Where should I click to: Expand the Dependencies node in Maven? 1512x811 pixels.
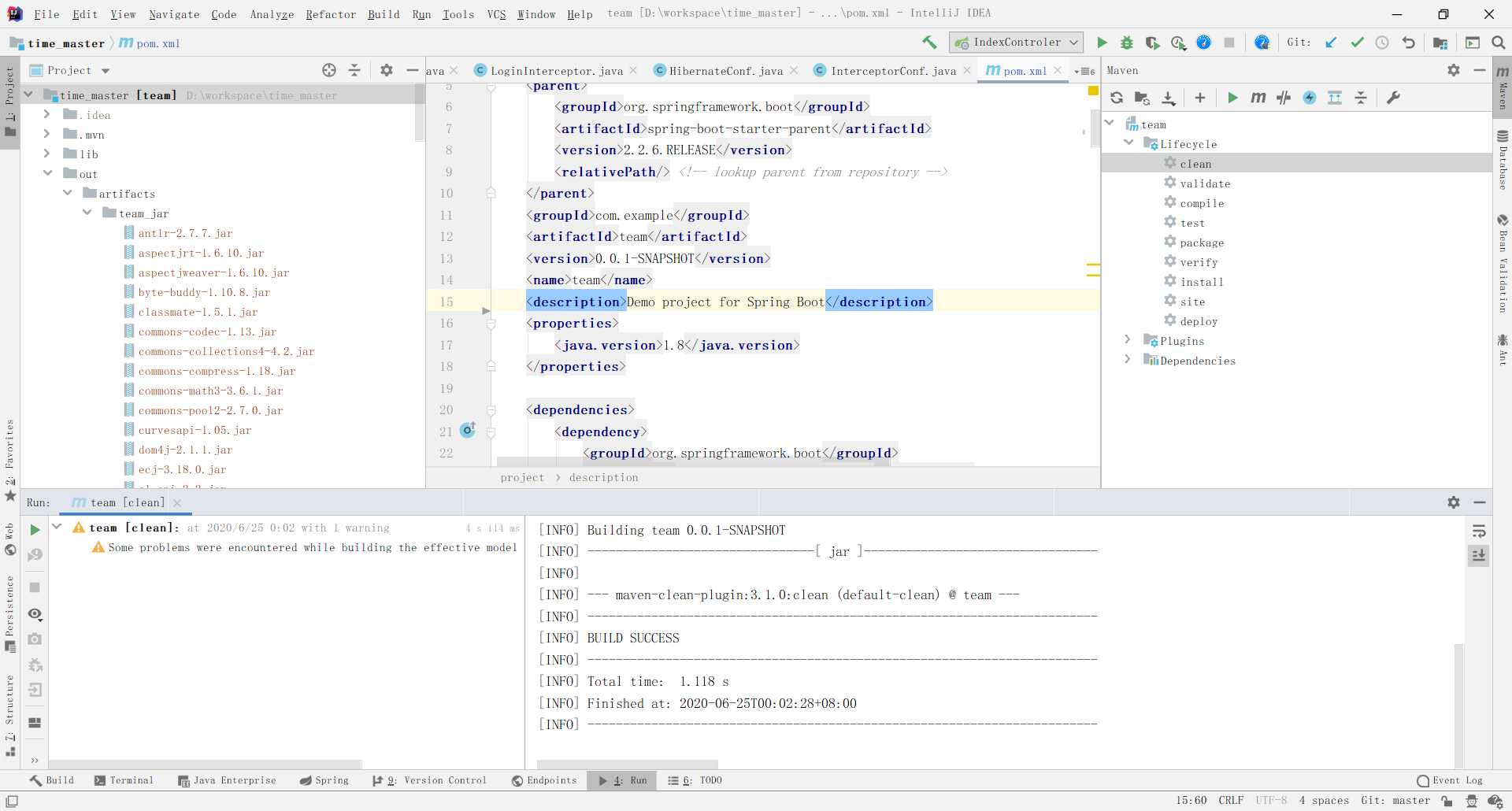(x=1128, y=360)
